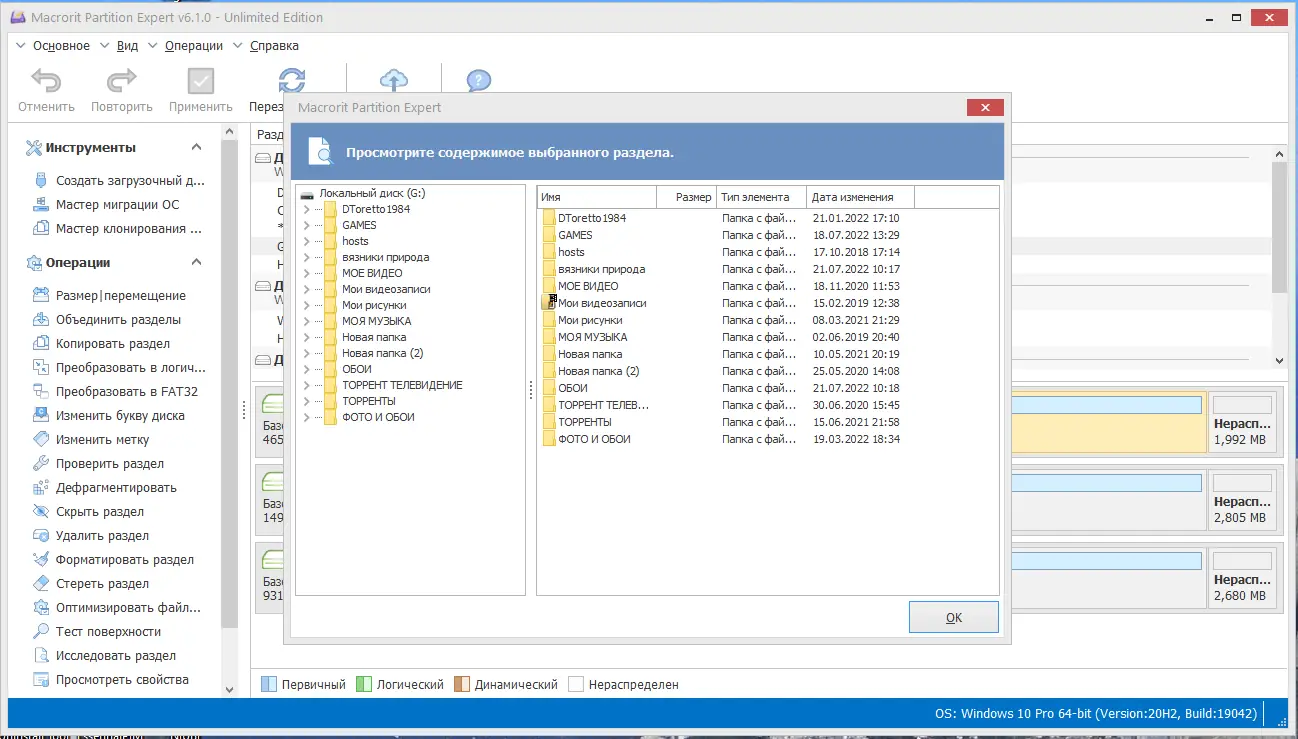The image size is (1298, 739).
Task: Sort by Имя column header
Action: [x=596, y=197]
